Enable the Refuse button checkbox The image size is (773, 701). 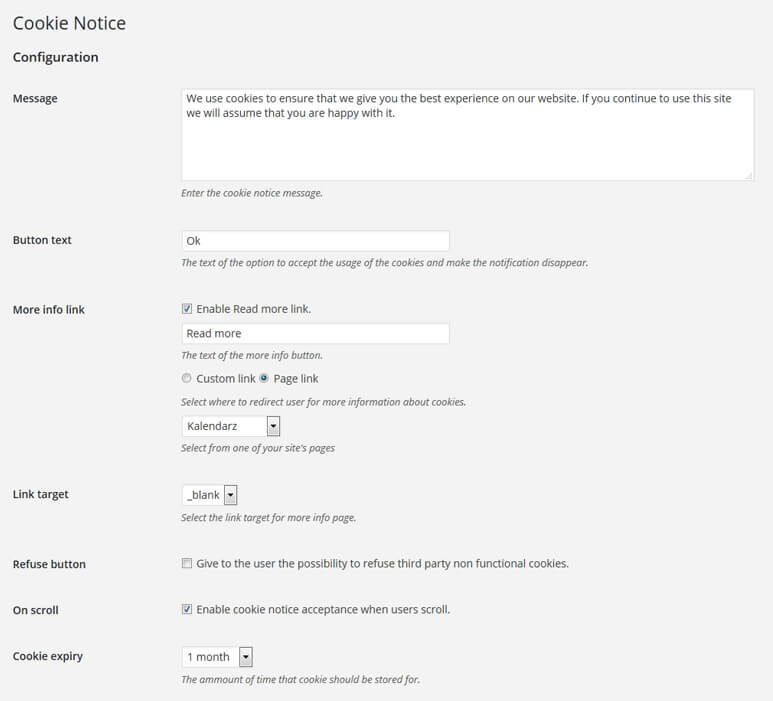(187, 563)
